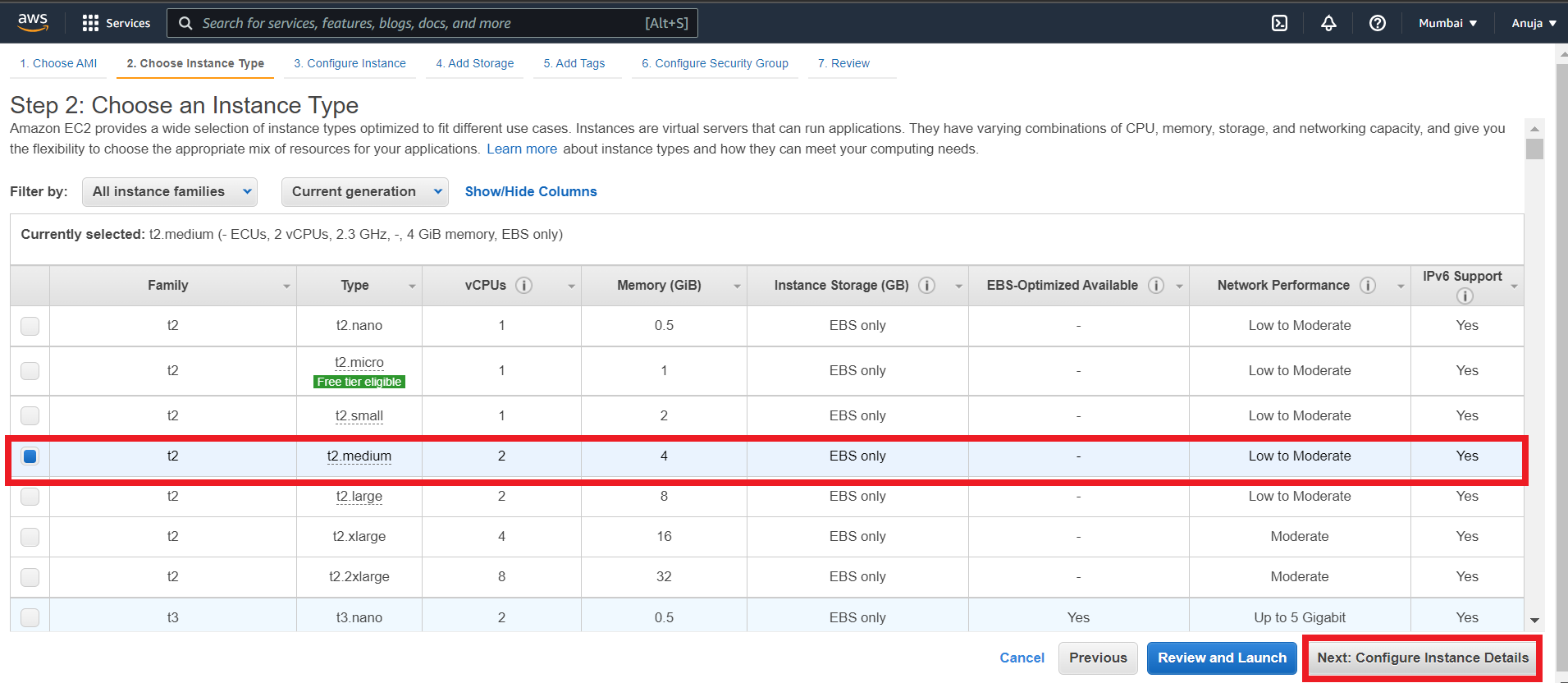
Task: Select the t2.micro free tier checkbox
Action: [30, 370]
